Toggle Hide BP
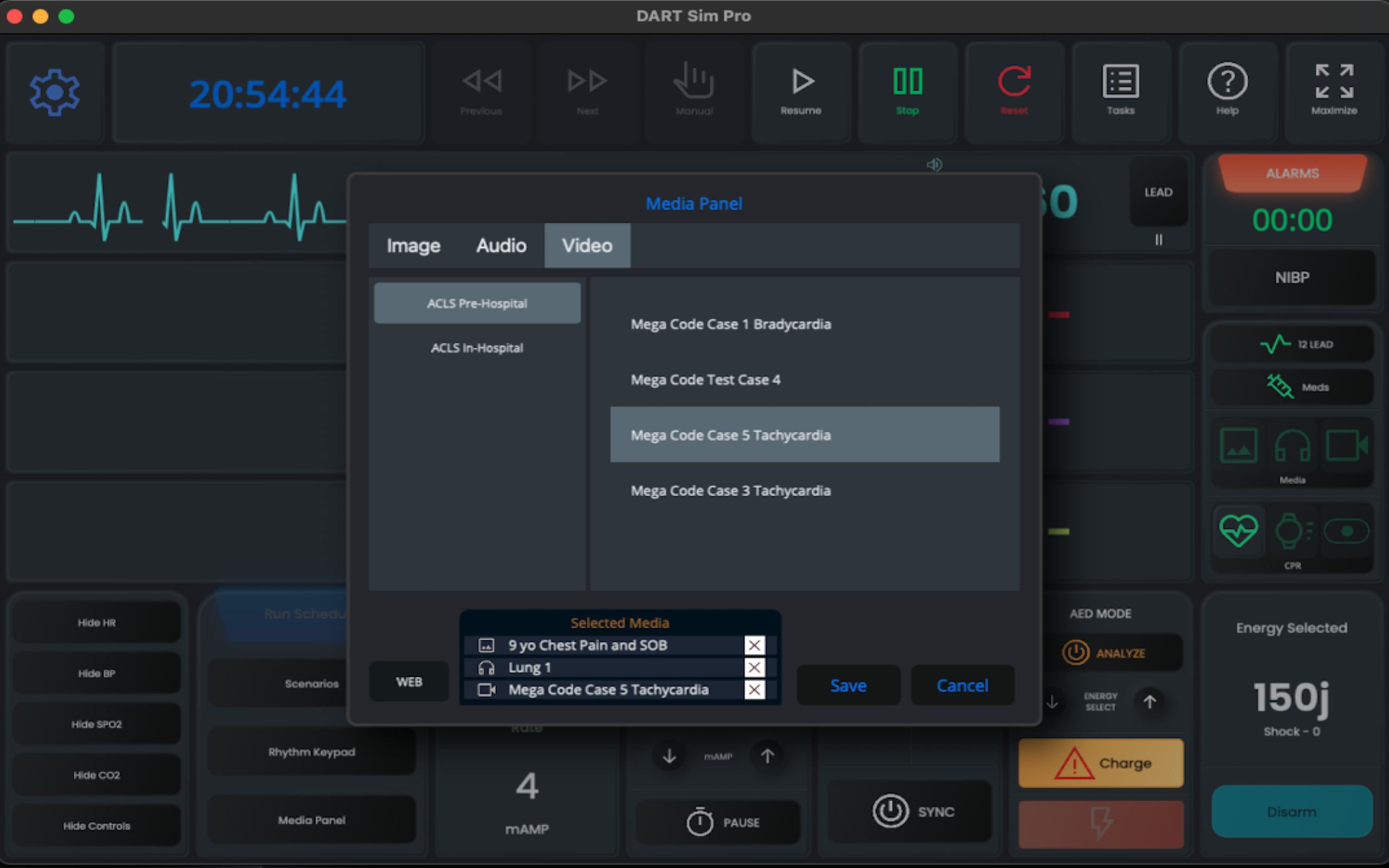 pyautogui.click(x=97, y=673)
